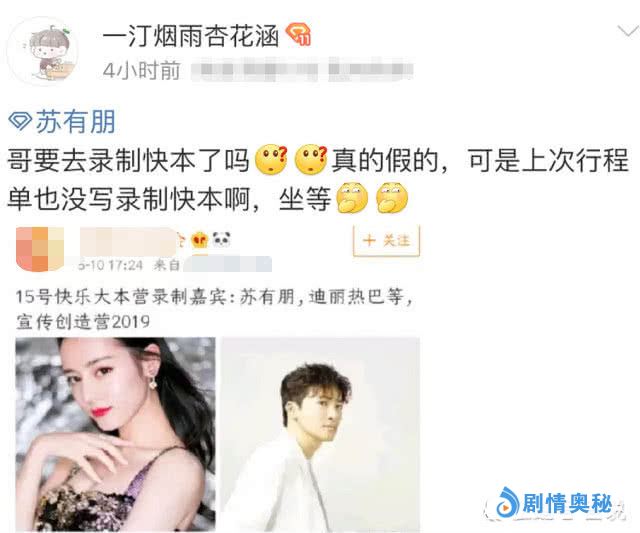The width and height of the screenshot is (640, 533).
Task: Click the reposted 5-10 17:24 timestamp
Action: pos(110,265)
